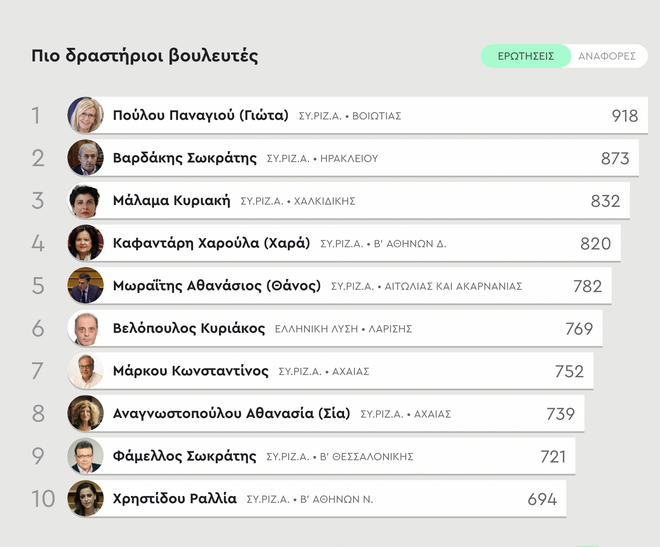This screenshot has height=547, width=660.
Task: Click Αναγνωστοπούλου Αθανασία's profile photo
Action: click(85, 414)
